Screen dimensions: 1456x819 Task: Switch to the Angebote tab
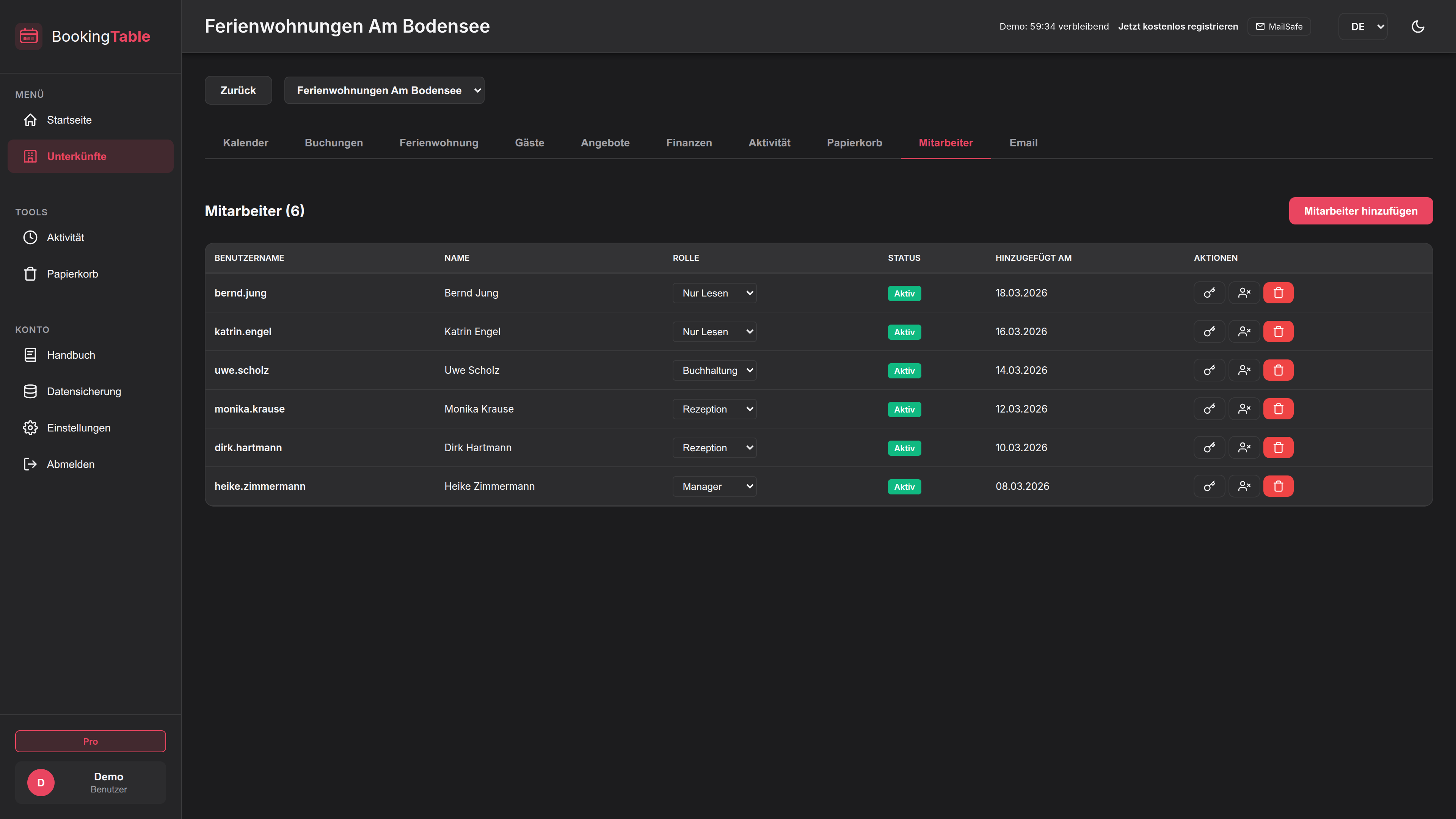[606, 143]
